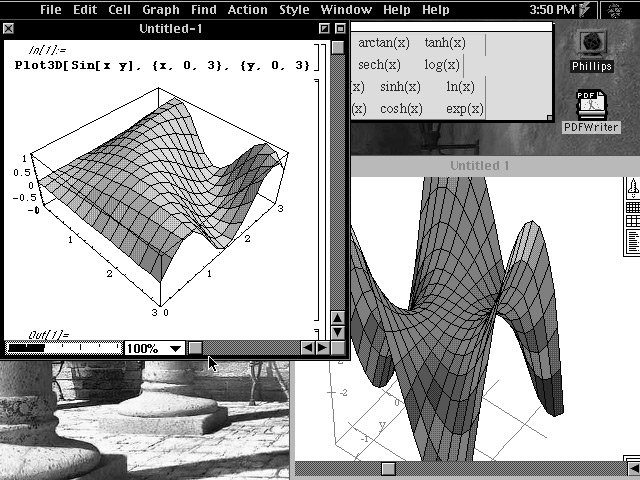Click the right arrow of Untitled-1 horizontal scrollbar
Viewport: 640px width, 480px height.
pyautogui.click(x=322, y=348)
